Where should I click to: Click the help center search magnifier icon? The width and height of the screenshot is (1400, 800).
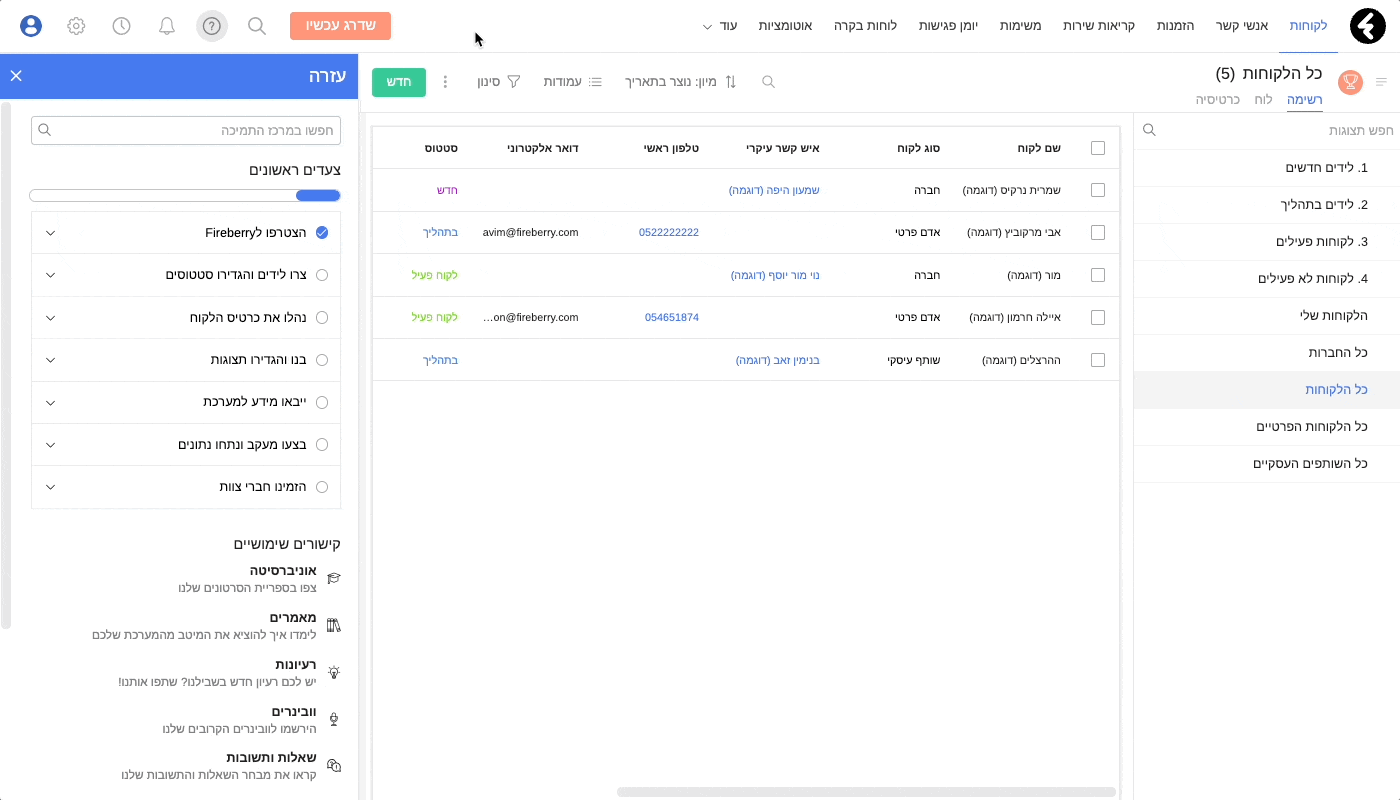click(x=44, y=131)
